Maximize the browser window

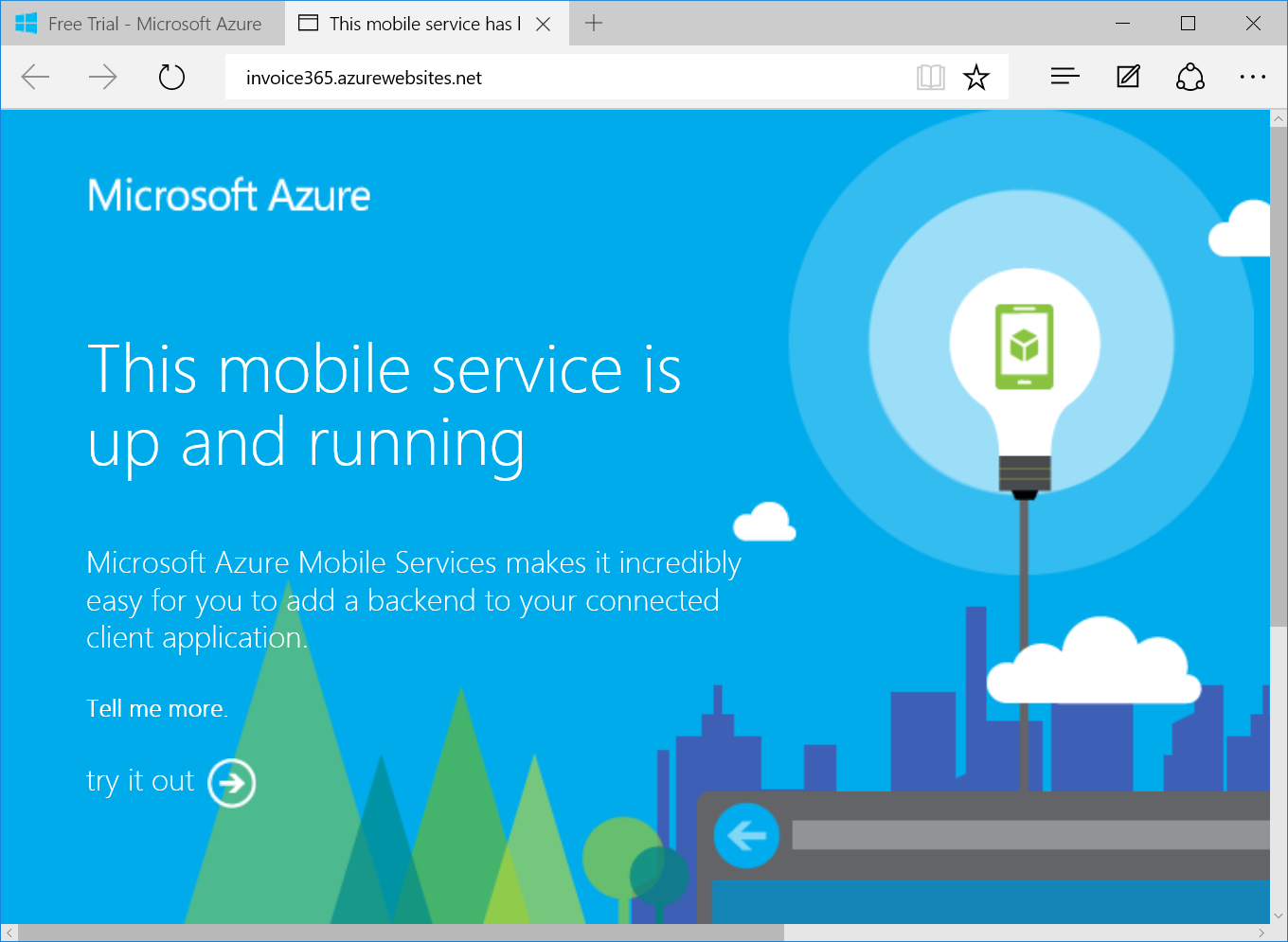pos(1188,24)
